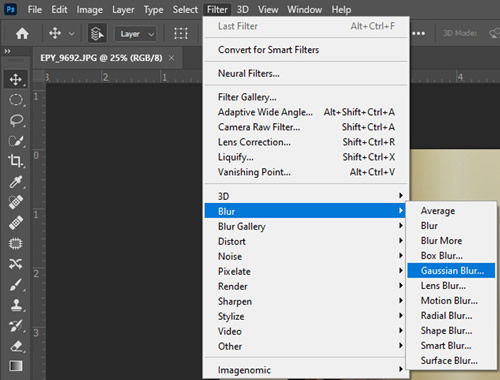500x380 pixels.
Task: Expand the Render submenu
Action: click(306, 286)
